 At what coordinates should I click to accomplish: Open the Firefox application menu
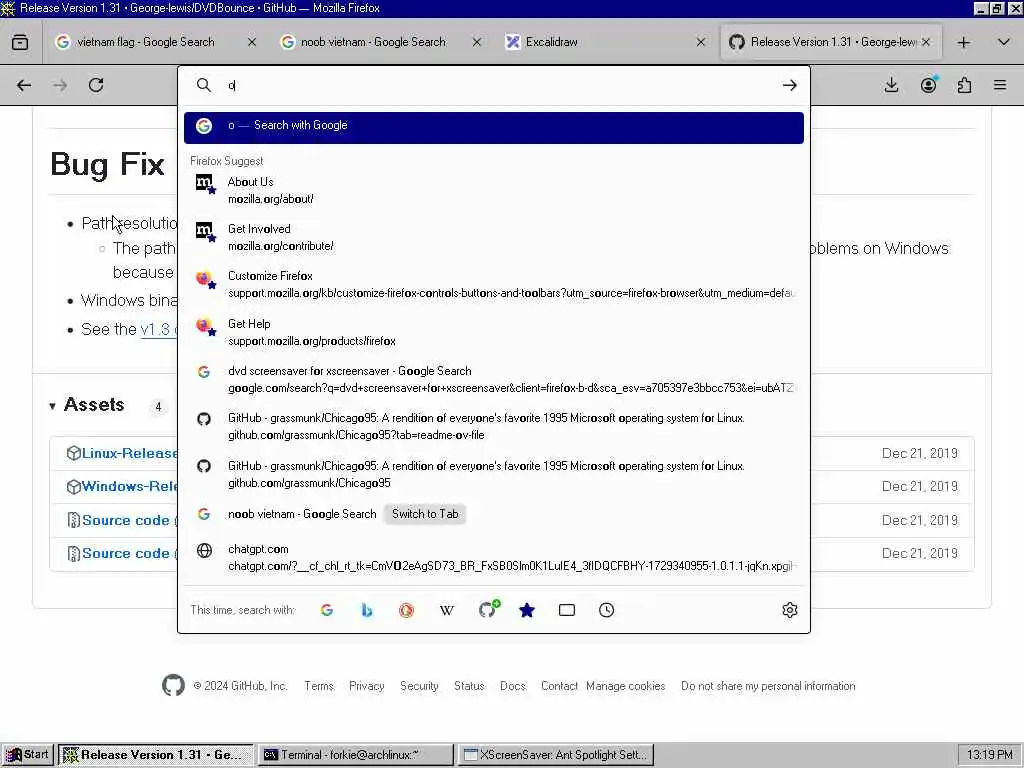pyautogui.click(x=1000, y=85)
